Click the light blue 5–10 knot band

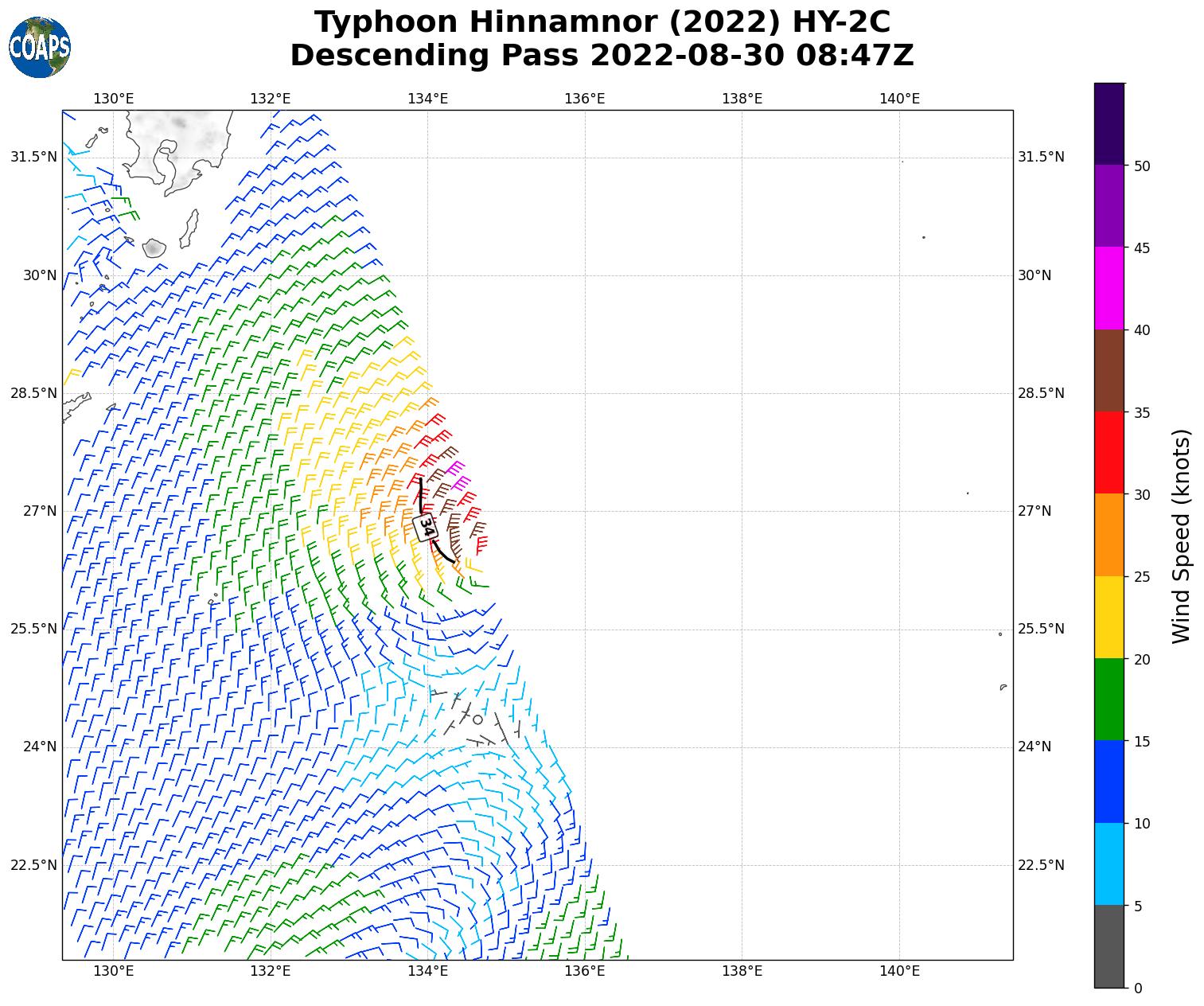point(1109,864)
